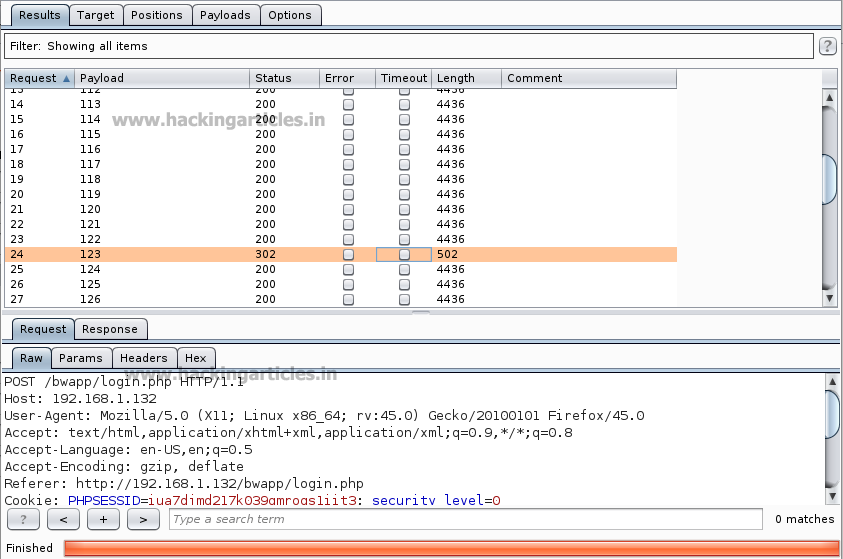
Task: Select result row with payload 122
Action: [340, 239]
